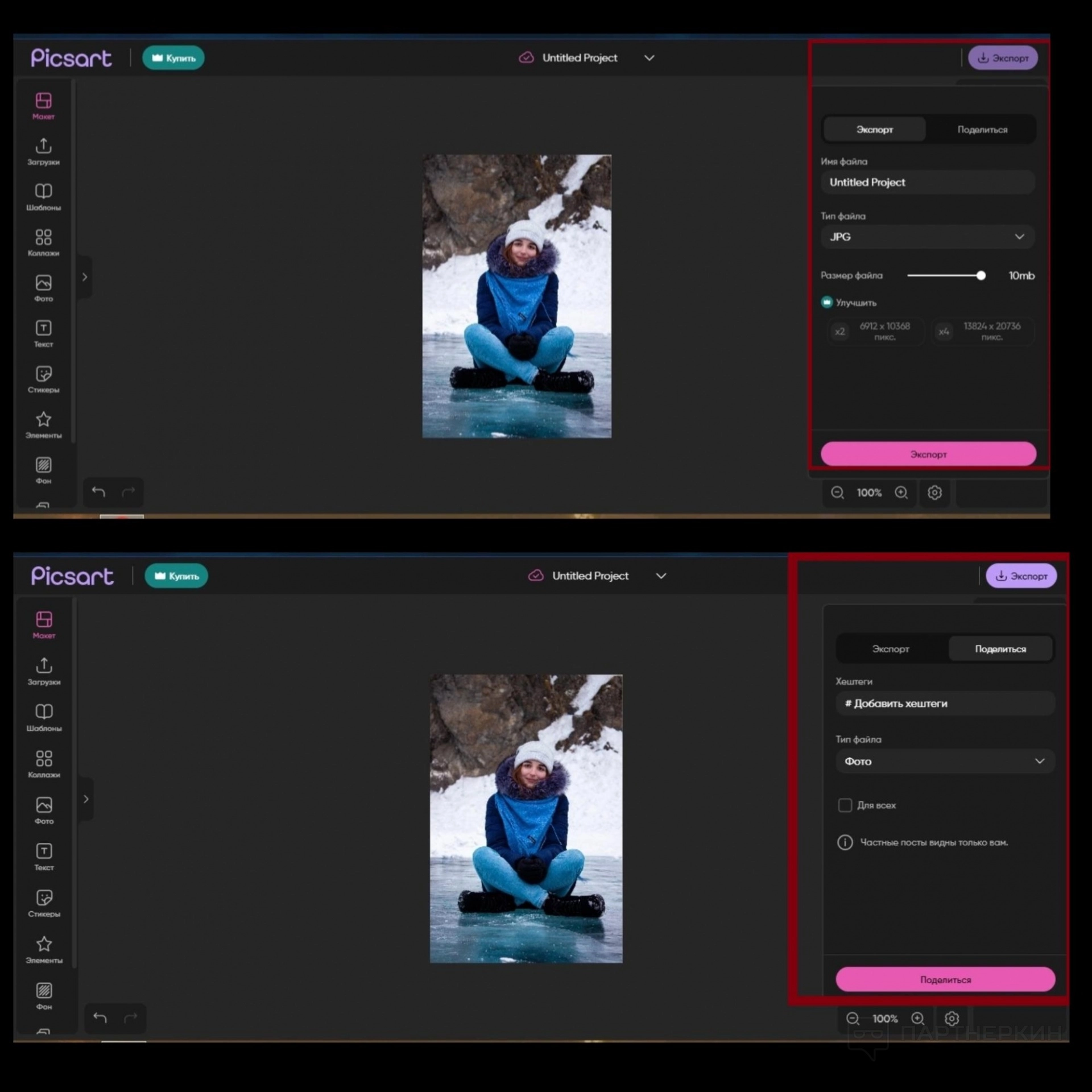1092x1092 pixels.
Task: Select Текст text tool in lower editor
Action: [x=44, y=851]
